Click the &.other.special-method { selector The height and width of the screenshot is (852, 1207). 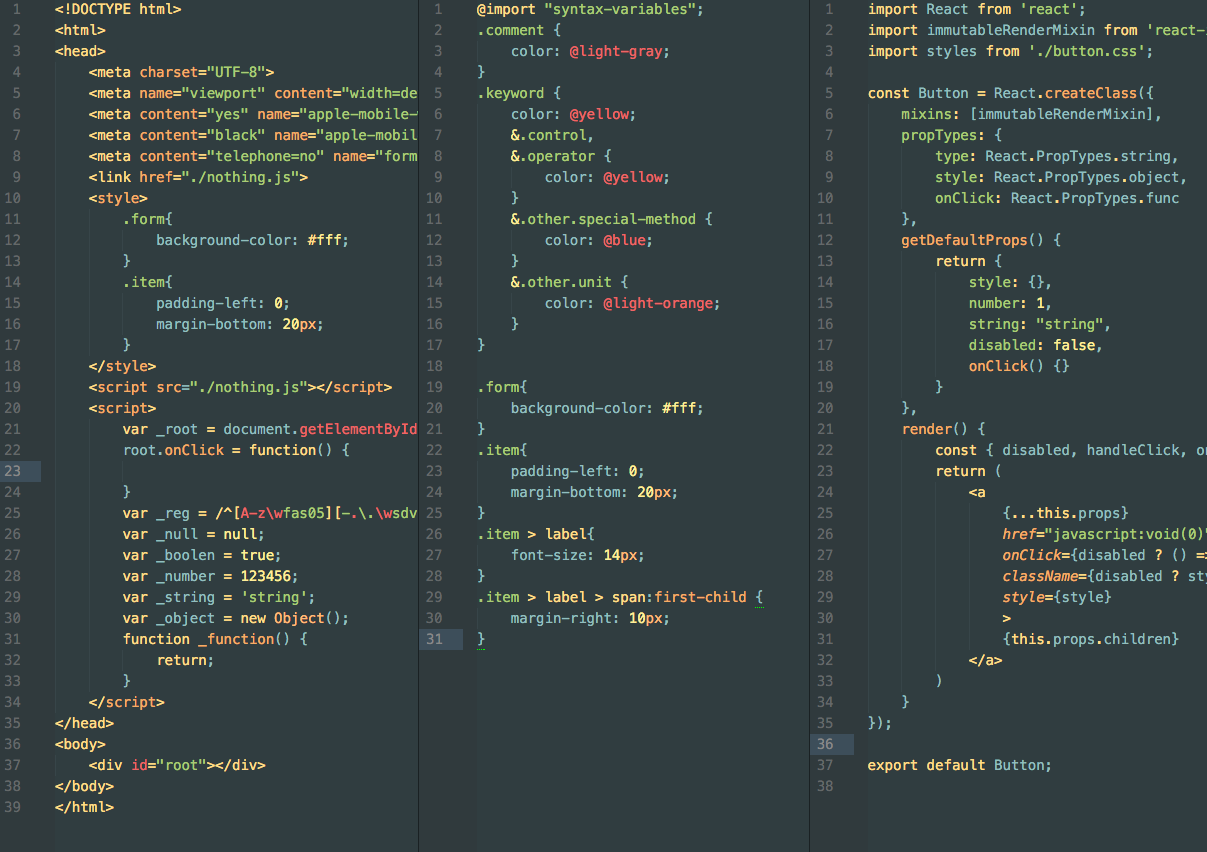(612, 219)
